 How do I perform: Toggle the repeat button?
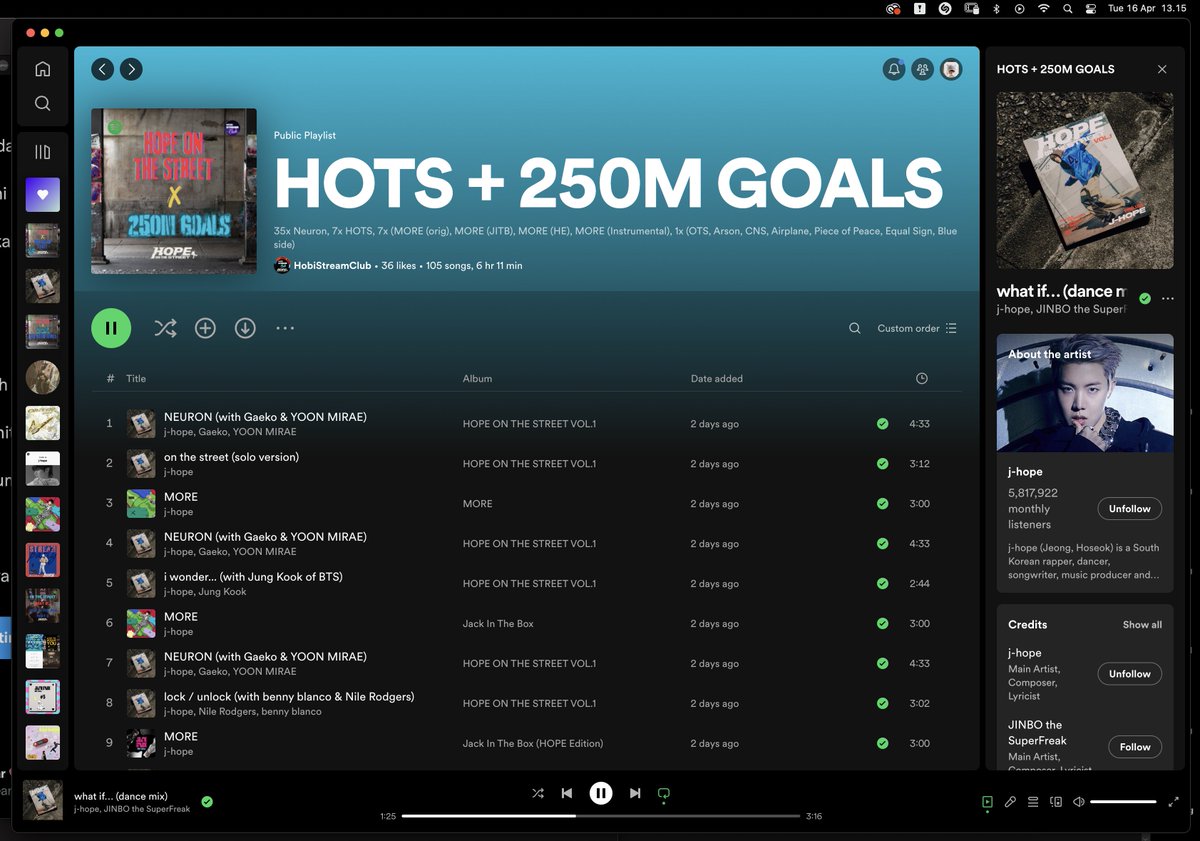pos(663,794)
